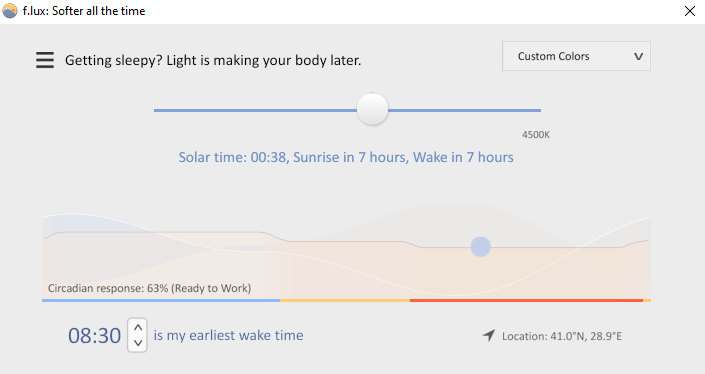Click the 08:30 wake time value

94,336
